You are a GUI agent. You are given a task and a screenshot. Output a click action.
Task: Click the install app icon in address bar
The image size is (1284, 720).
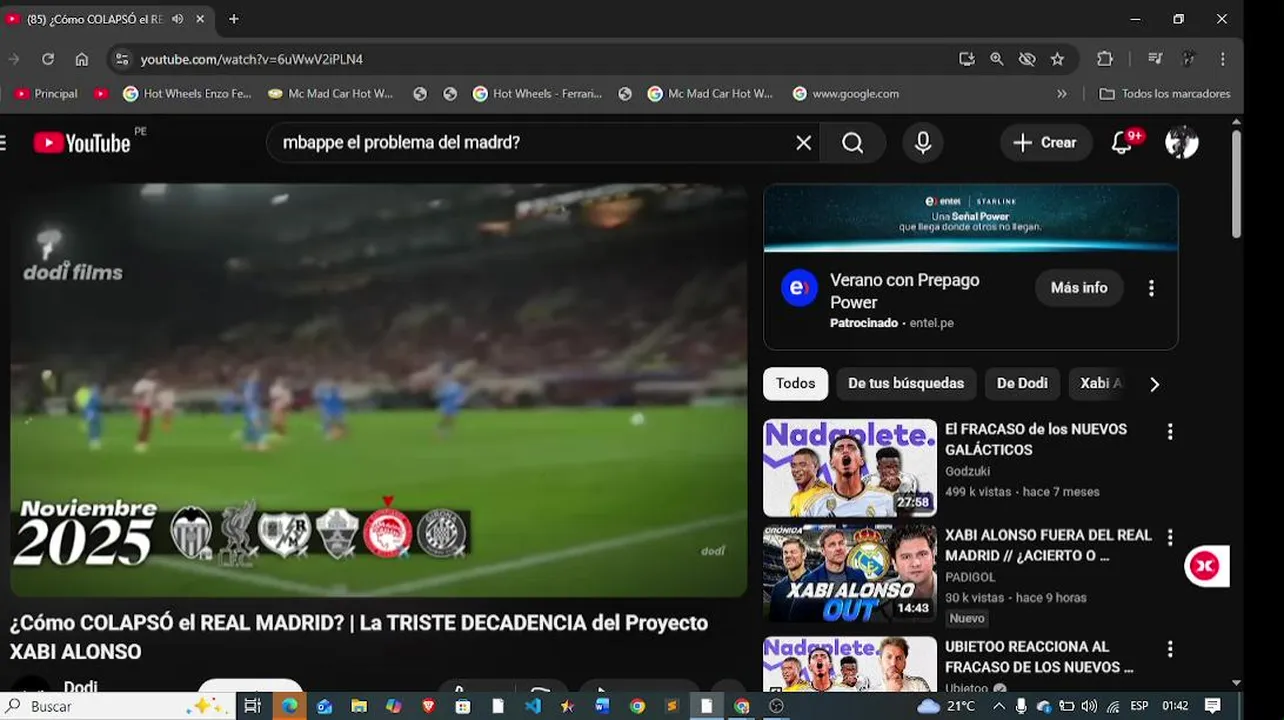(966, 59)
